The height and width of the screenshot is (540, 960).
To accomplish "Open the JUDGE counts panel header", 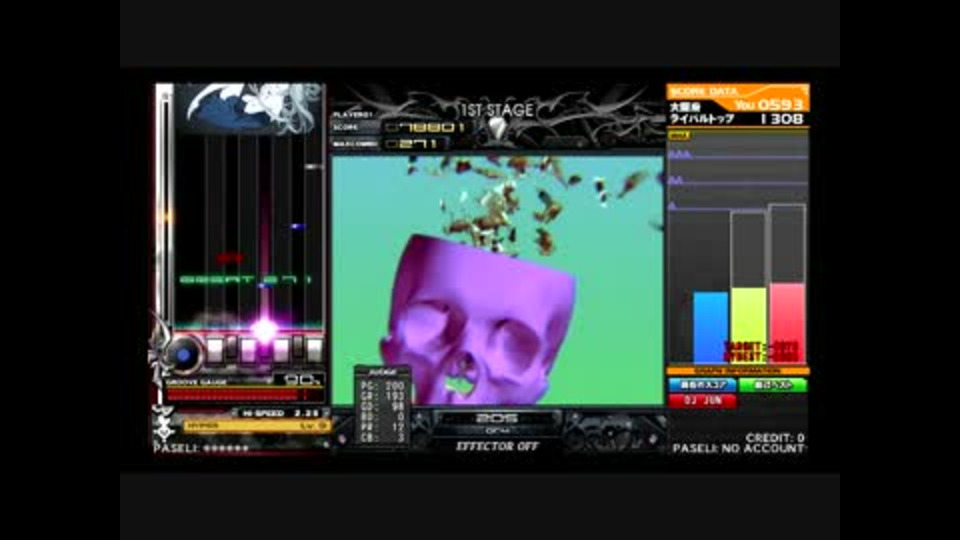I will pos(383,372).
